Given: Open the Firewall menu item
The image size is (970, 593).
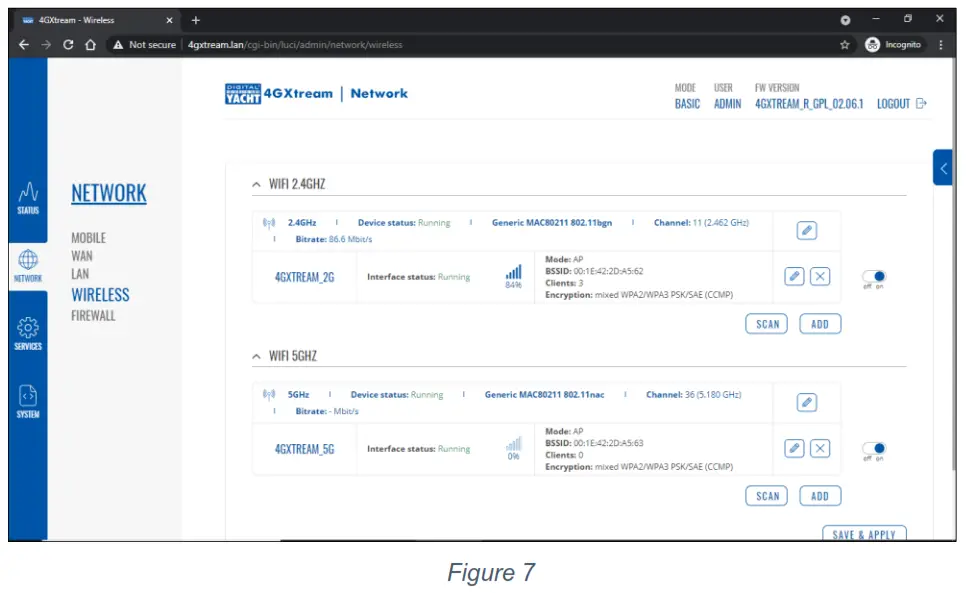Looking at the screenshot, I should [93, 316].
